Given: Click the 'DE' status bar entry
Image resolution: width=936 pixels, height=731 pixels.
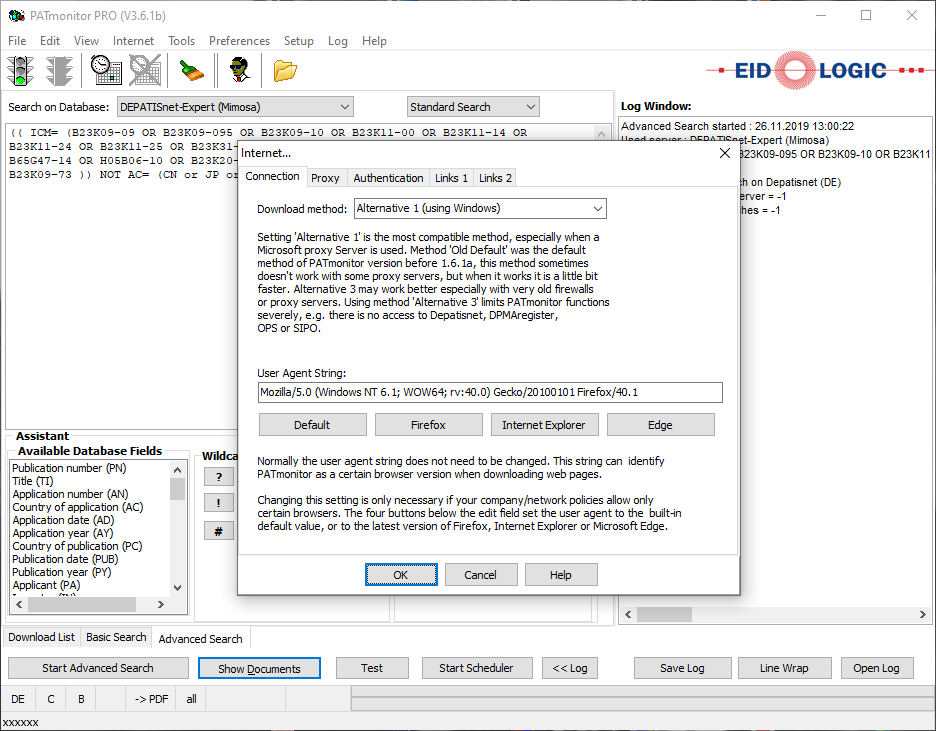Looking at the screenshot, I should (x=18, y=699).
